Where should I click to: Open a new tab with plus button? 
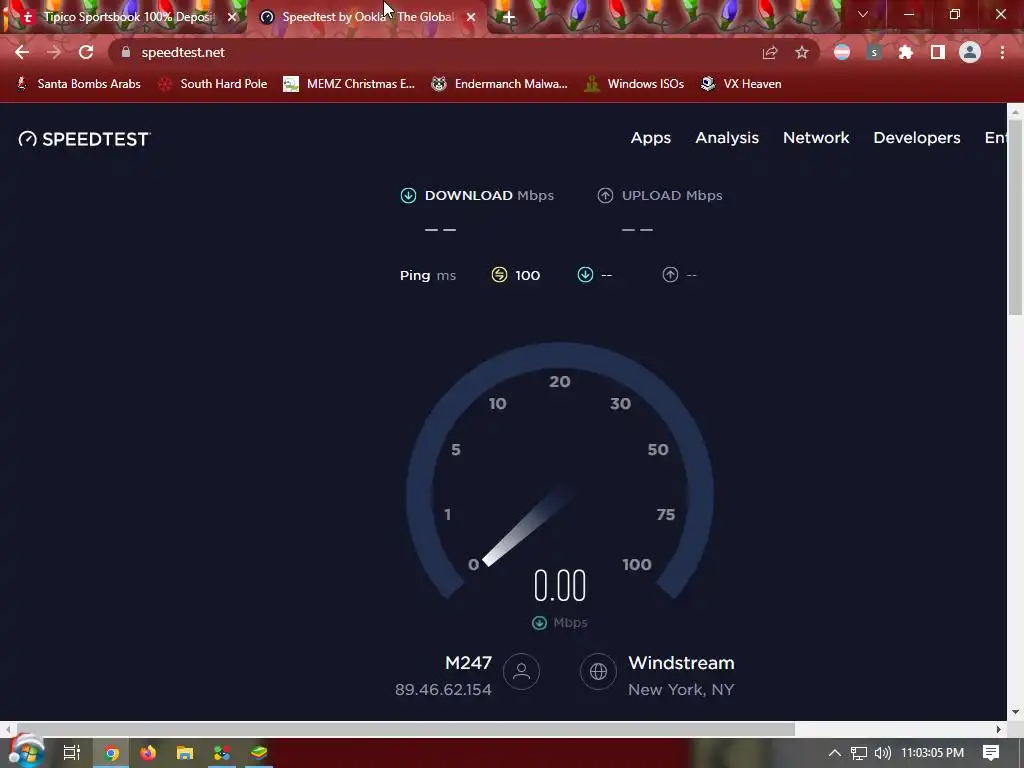coord(509,17)
